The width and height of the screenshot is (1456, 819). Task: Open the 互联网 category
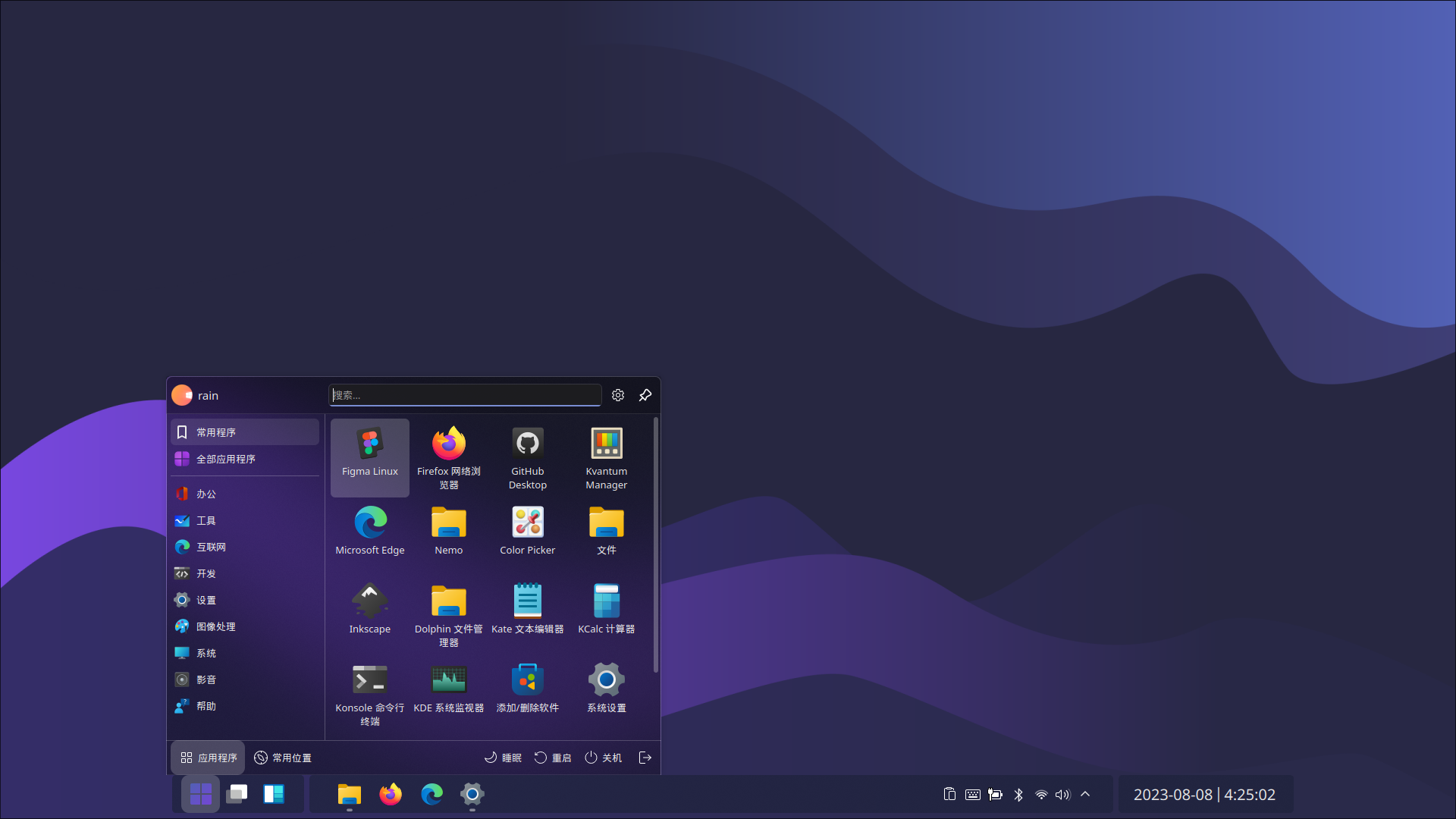pyautogui.click(x=245, y=547)
